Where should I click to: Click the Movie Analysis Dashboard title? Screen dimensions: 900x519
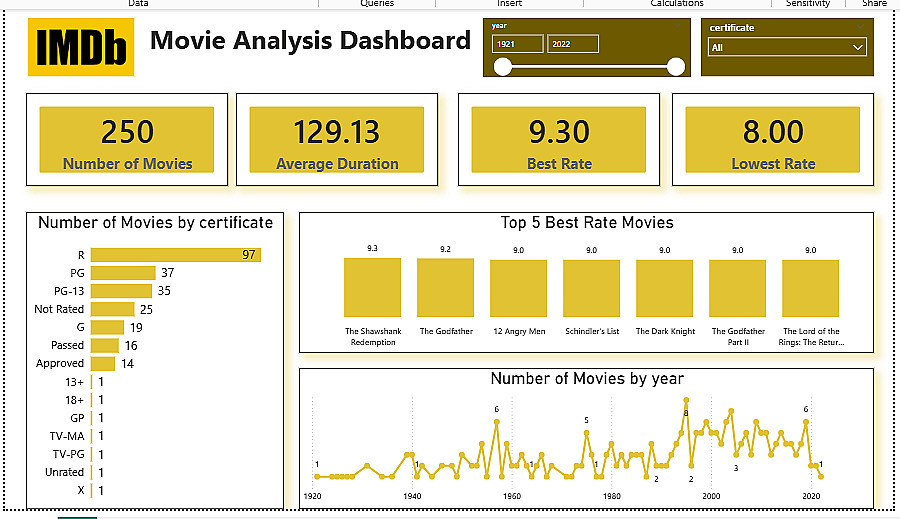click(x=310, y=40)
